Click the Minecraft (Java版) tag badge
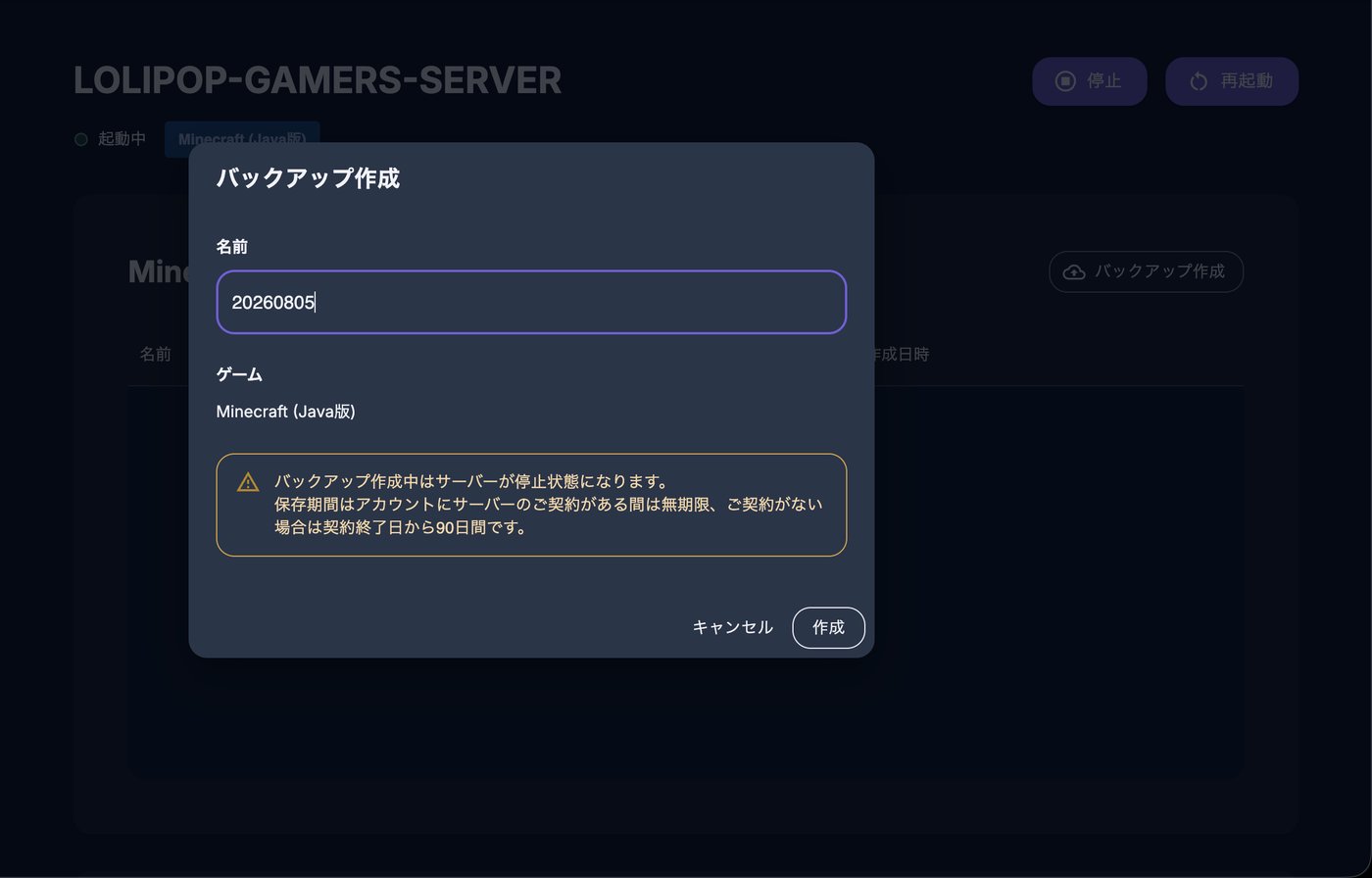The width and height of the screenshot is (1372, 878). coord(242,139)
